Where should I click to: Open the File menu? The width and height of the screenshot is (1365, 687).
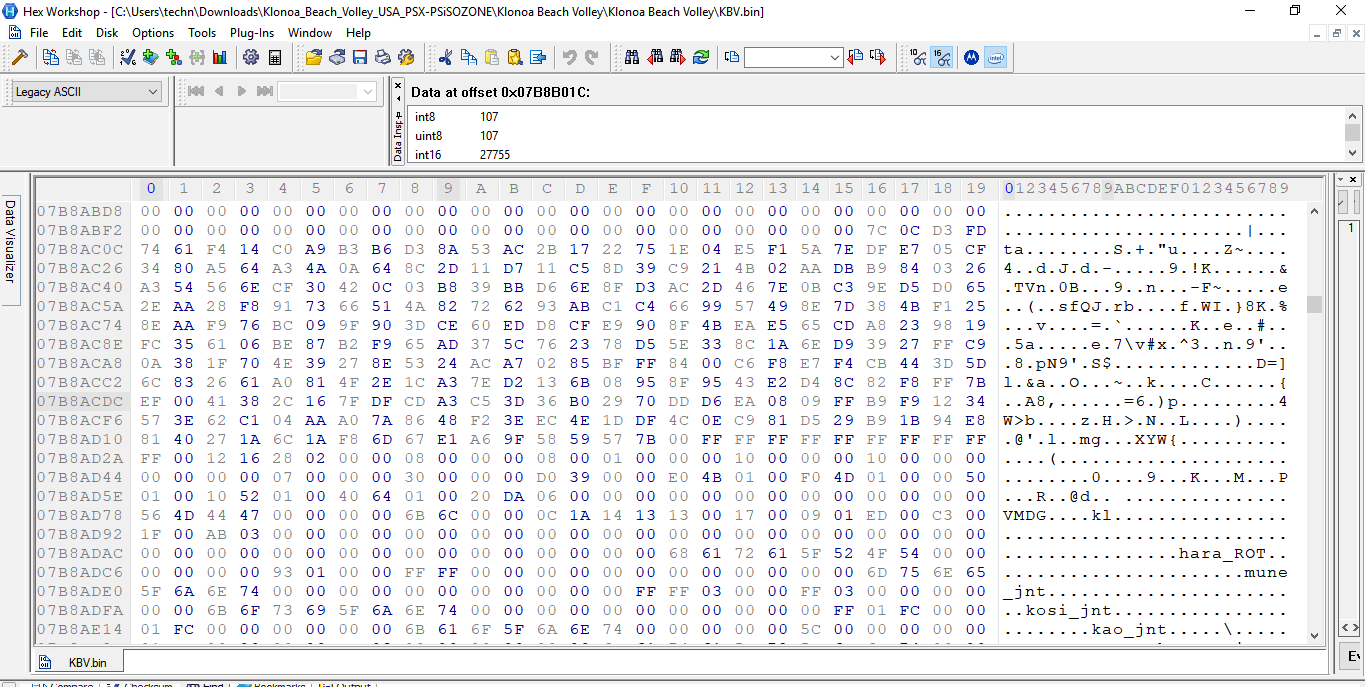(x=39, y=33)
